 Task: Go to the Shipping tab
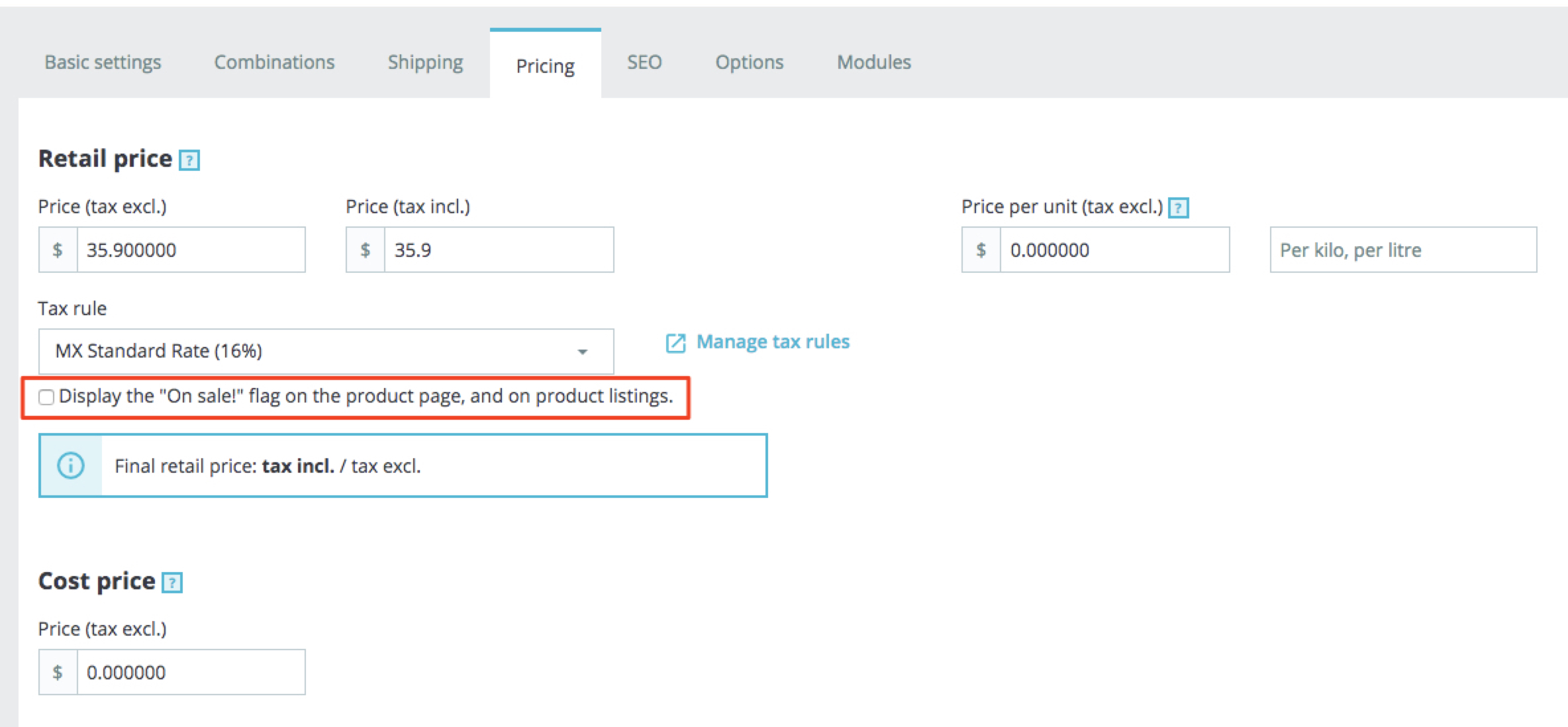point(425,62)
